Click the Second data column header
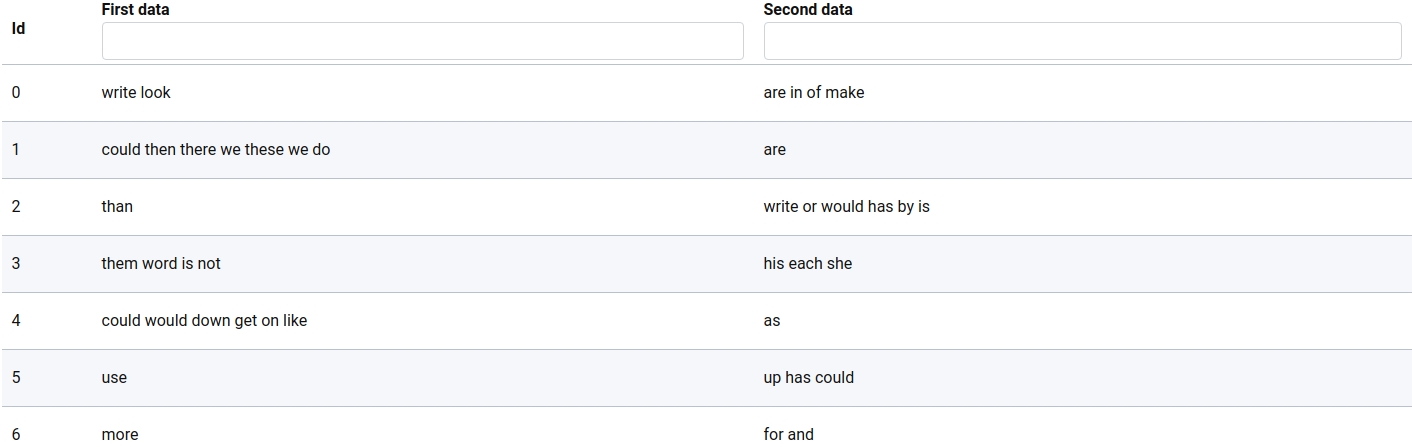The width and height of the screenshot is (1412, 447). click(808, 9)
